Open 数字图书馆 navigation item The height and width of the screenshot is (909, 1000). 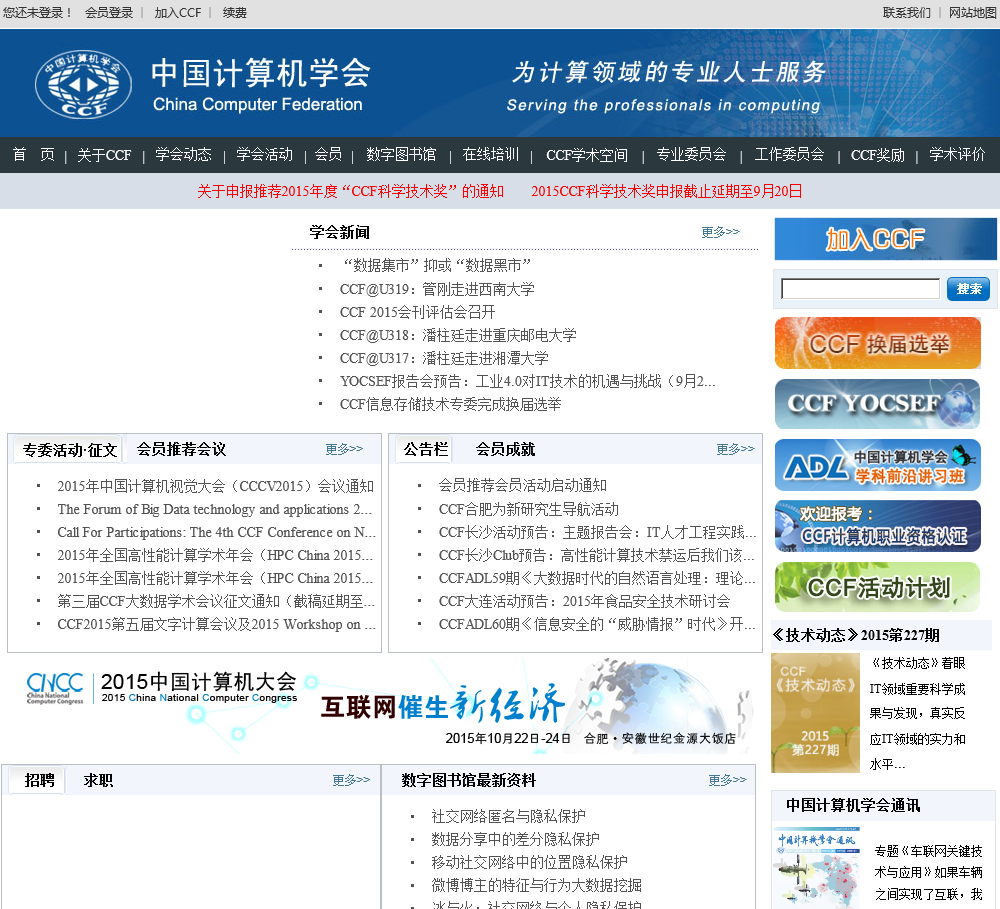click(401, 154)
